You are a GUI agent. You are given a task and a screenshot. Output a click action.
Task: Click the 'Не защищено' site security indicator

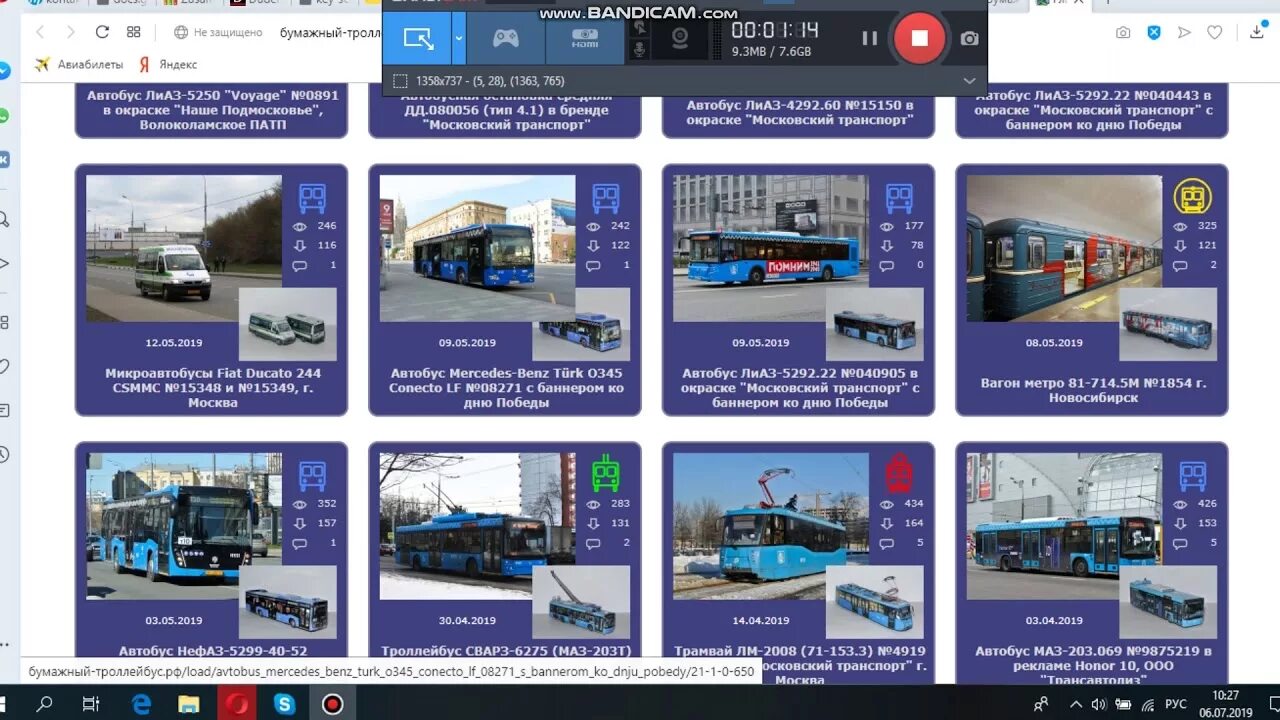click(x=218, y=33)
